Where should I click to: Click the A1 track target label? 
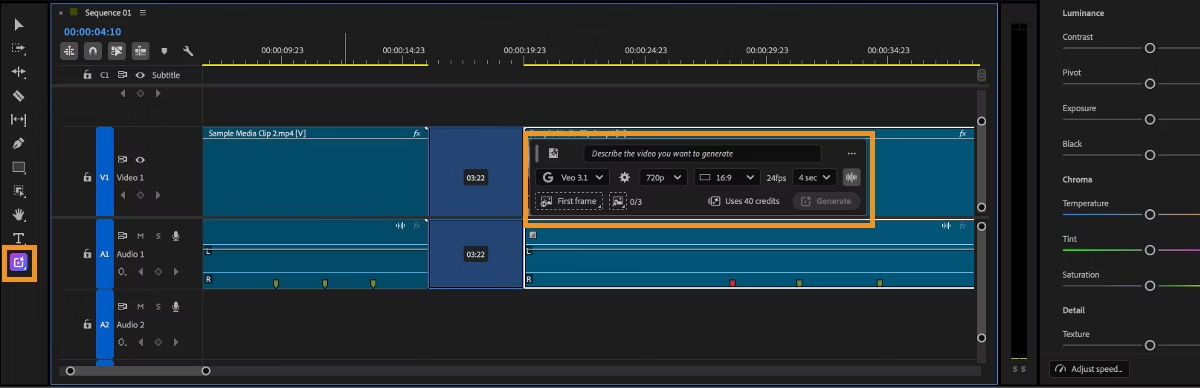pos(104,254)
